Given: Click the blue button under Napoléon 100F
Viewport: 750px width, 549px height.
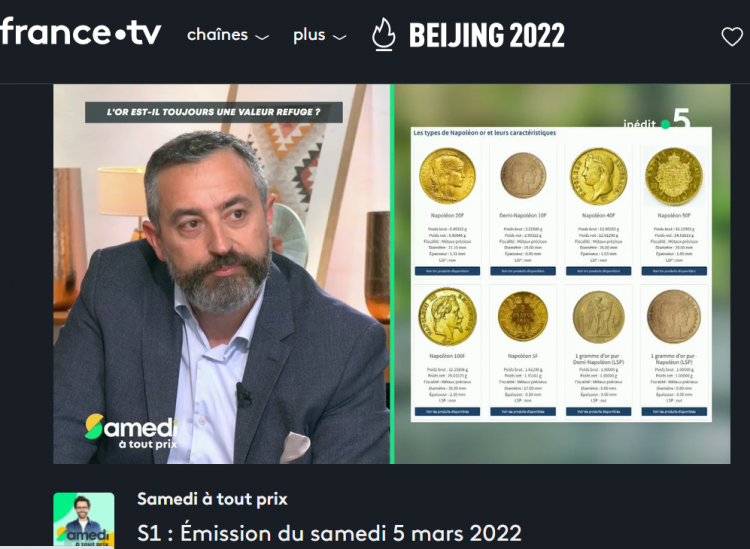Looking at the screenshot, I should click(447, 412).
